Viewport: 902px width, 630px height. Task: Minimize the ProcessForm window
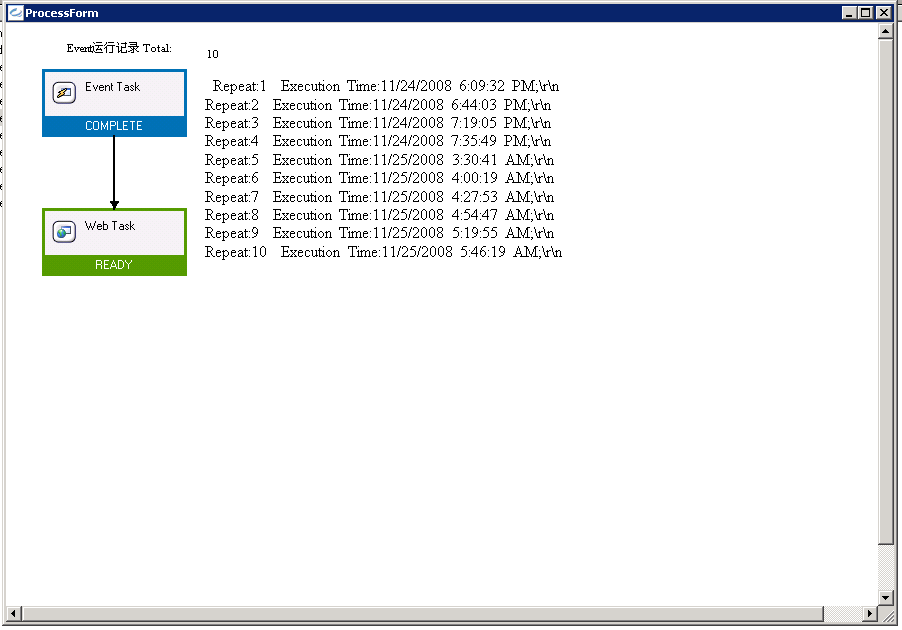pyautogui.click(x=849, y=13)
